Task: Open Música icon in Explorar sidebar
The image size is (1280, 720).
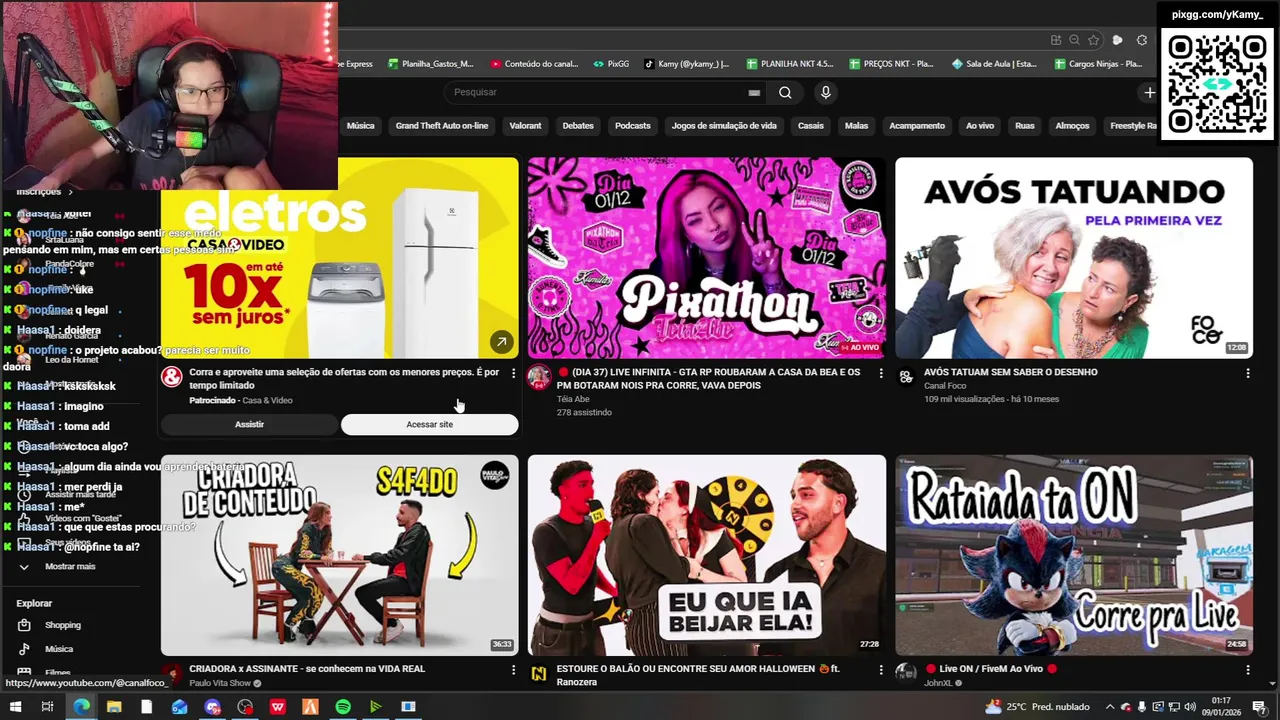Action: coord(24,649)
